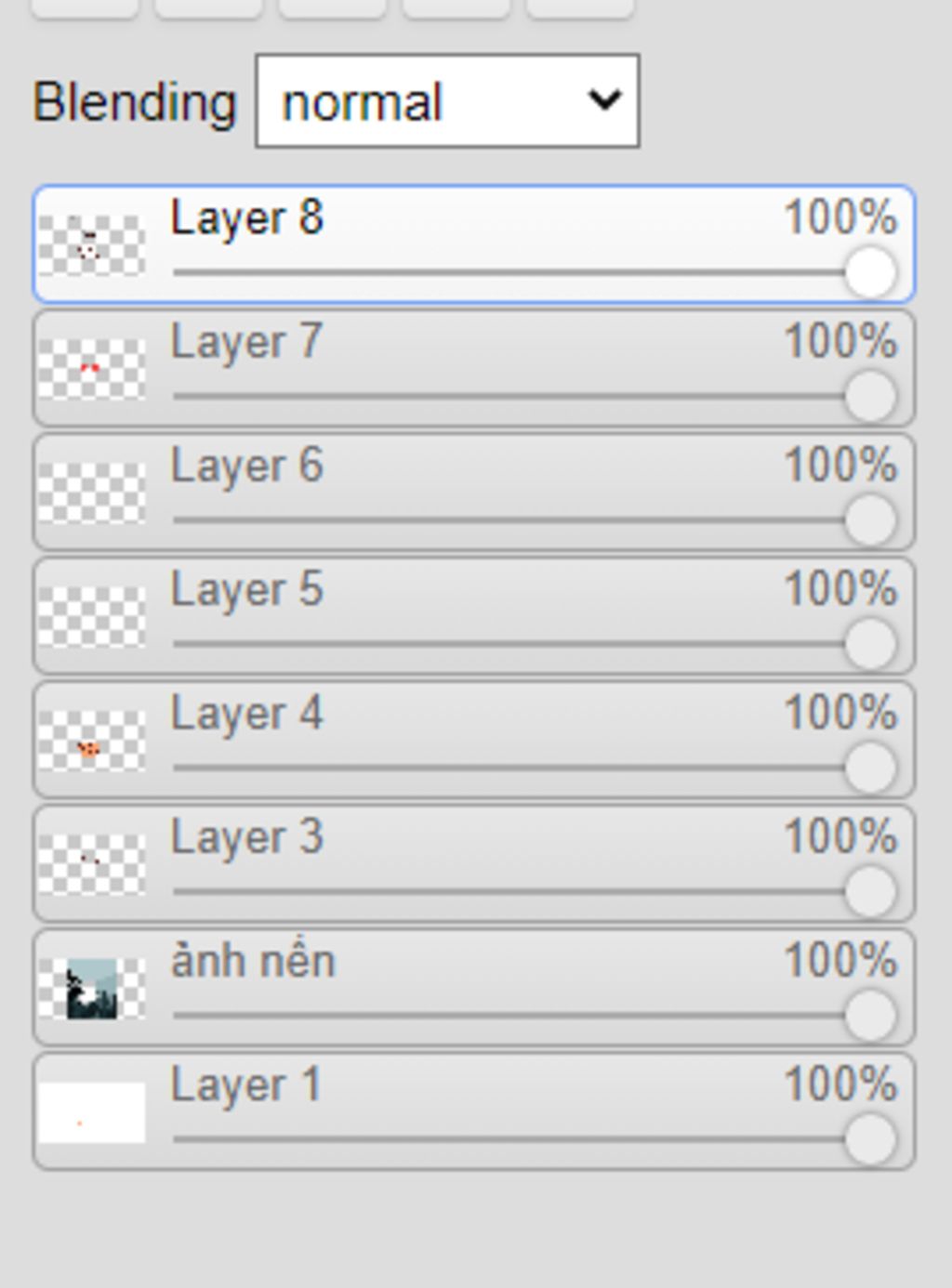Click Layer 8 opacity slider handle
This screenshot has height=1288, width=952.
(870, 273)
